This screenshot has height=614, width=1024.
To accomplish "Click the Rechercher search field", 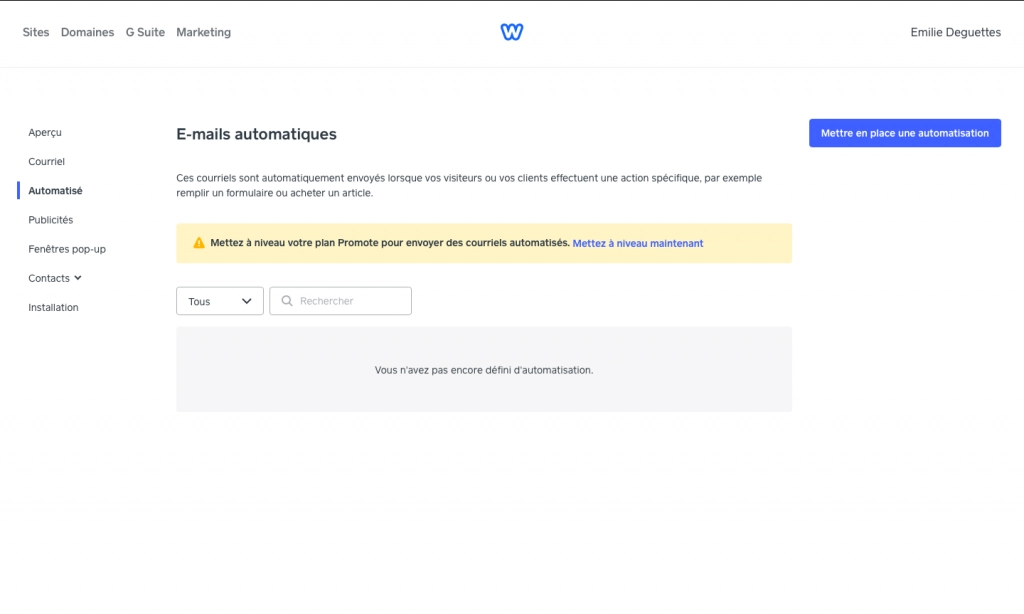I will pyautogui.click(x=340, y=301).
